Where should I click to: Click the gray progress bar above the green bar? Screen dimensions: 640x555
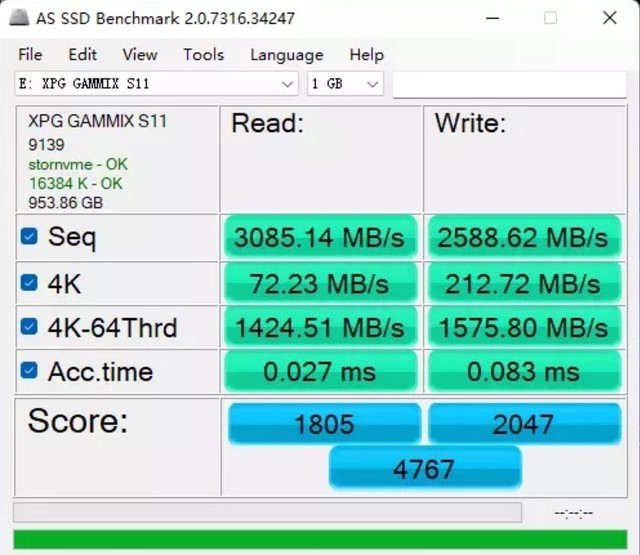click(267, 513)
